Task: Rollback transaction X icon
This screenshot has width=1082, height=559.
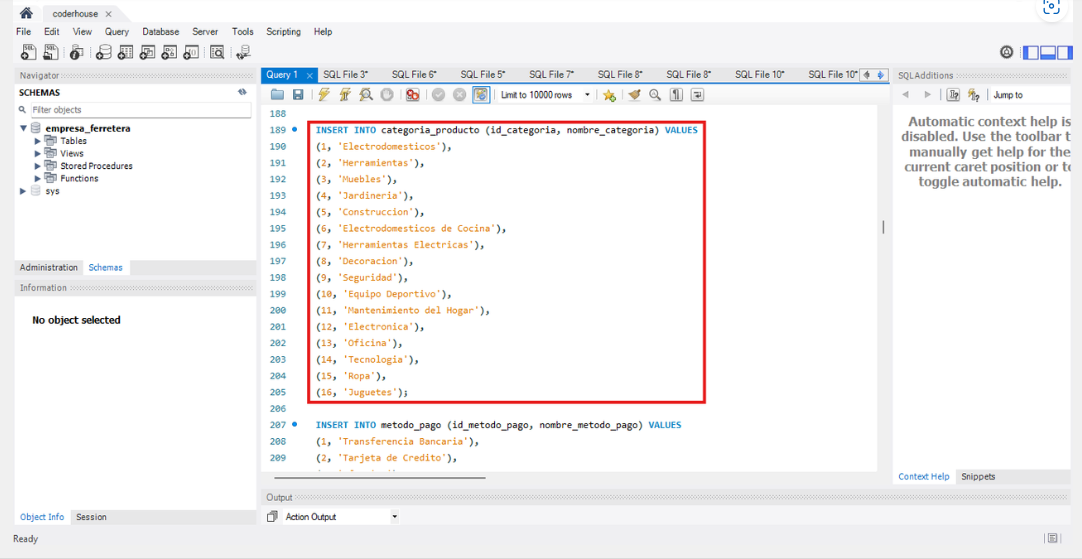Action: tap(460, 95)
